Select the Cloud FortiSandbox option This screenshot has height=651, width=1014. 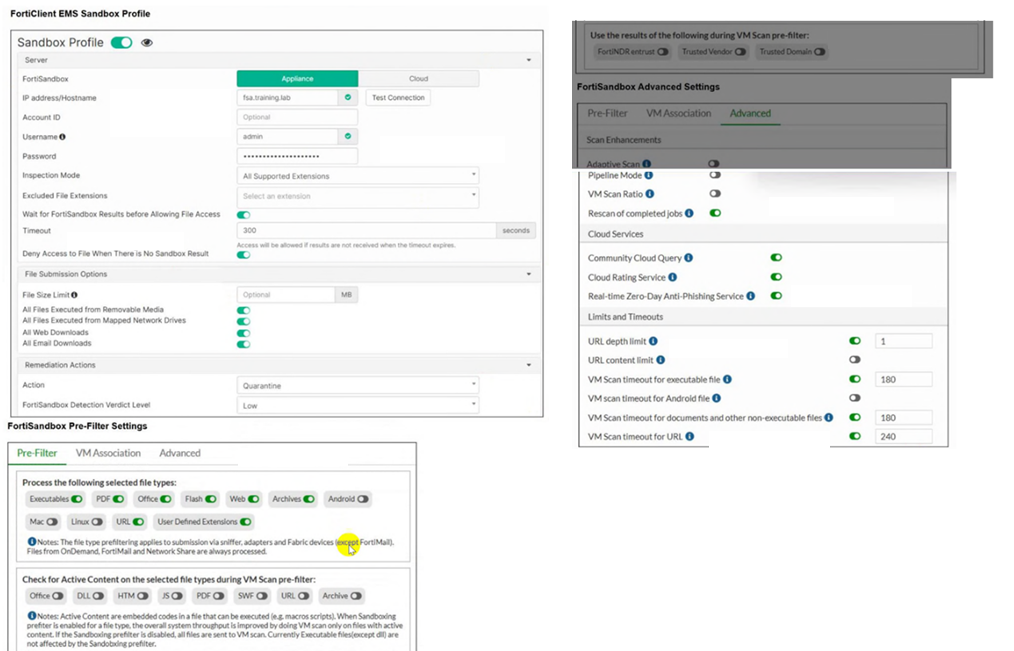coord(418,79)
